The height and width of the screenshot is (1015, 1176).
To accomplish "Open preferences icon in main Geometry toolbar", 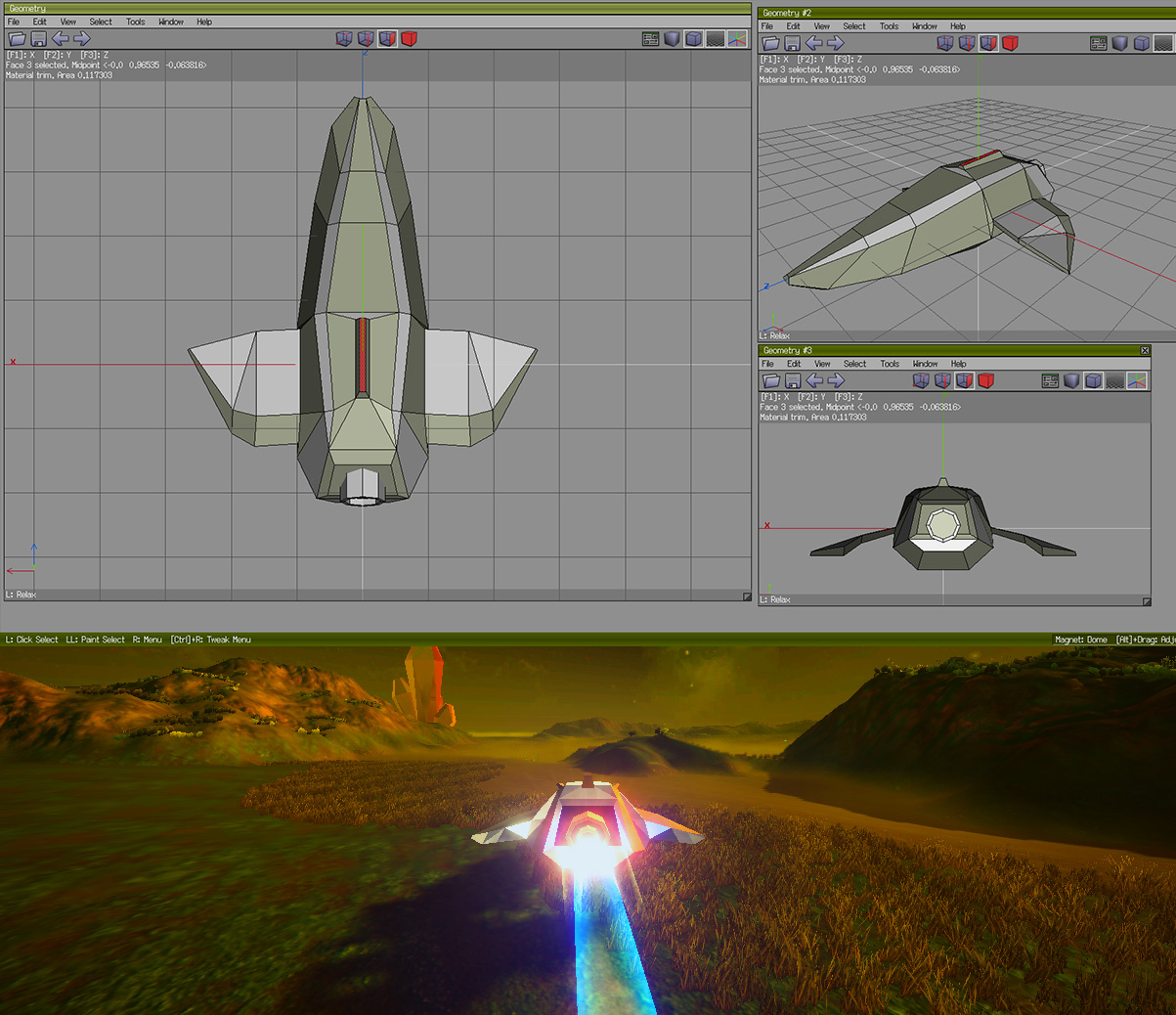I will coord(650,39).
